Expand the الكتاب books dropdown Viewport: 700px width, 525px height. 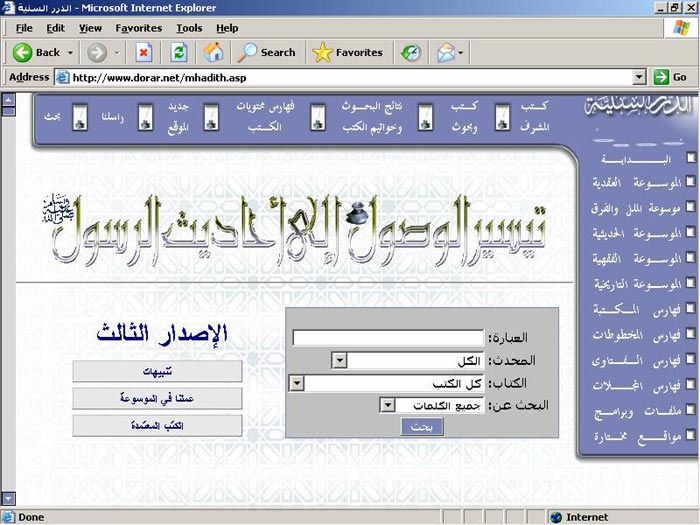[296, 383]
